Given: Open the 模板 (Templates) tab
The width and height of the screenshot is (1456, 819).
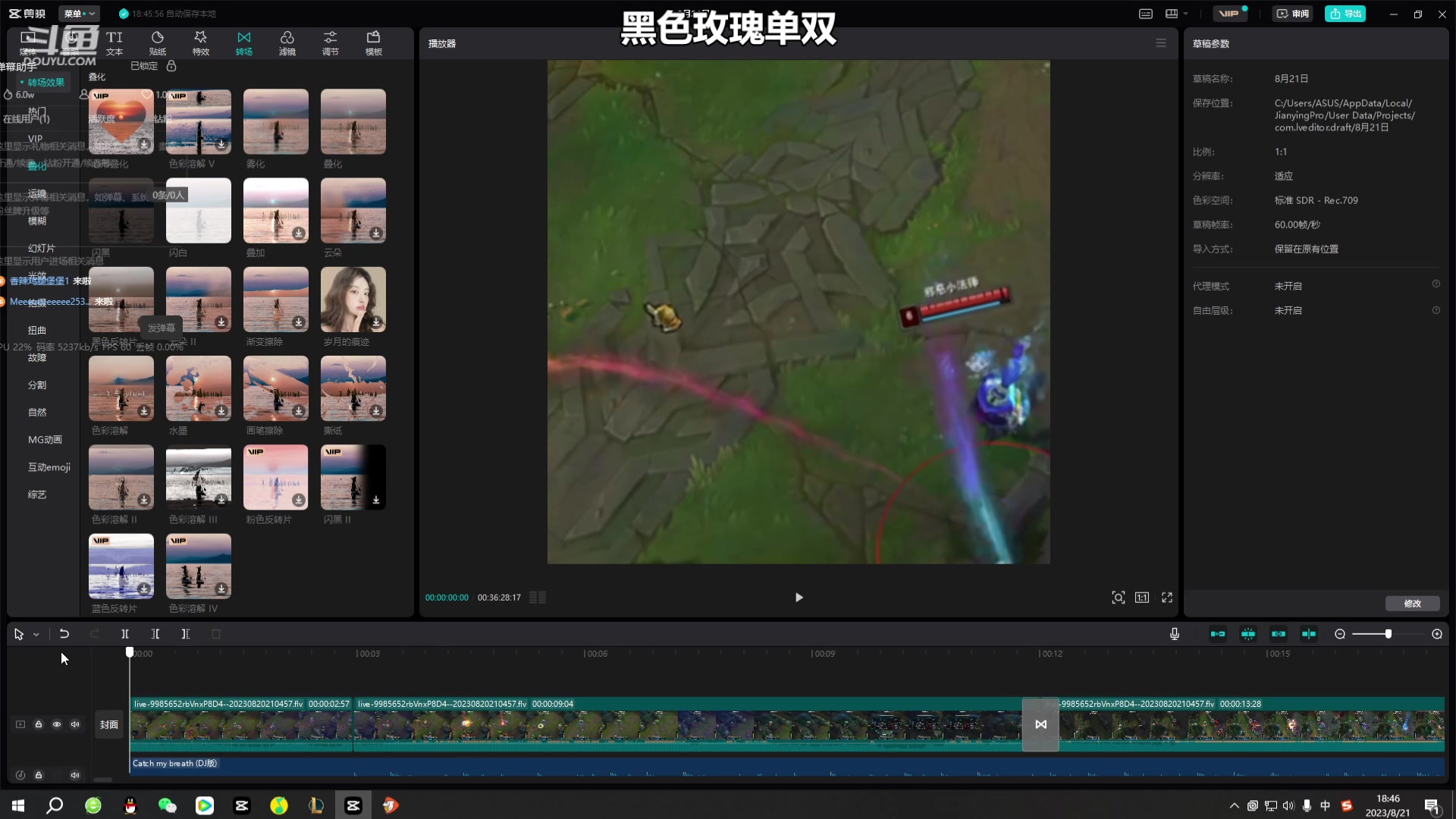Looking at the screenshot, I should [x=374, y=43].
